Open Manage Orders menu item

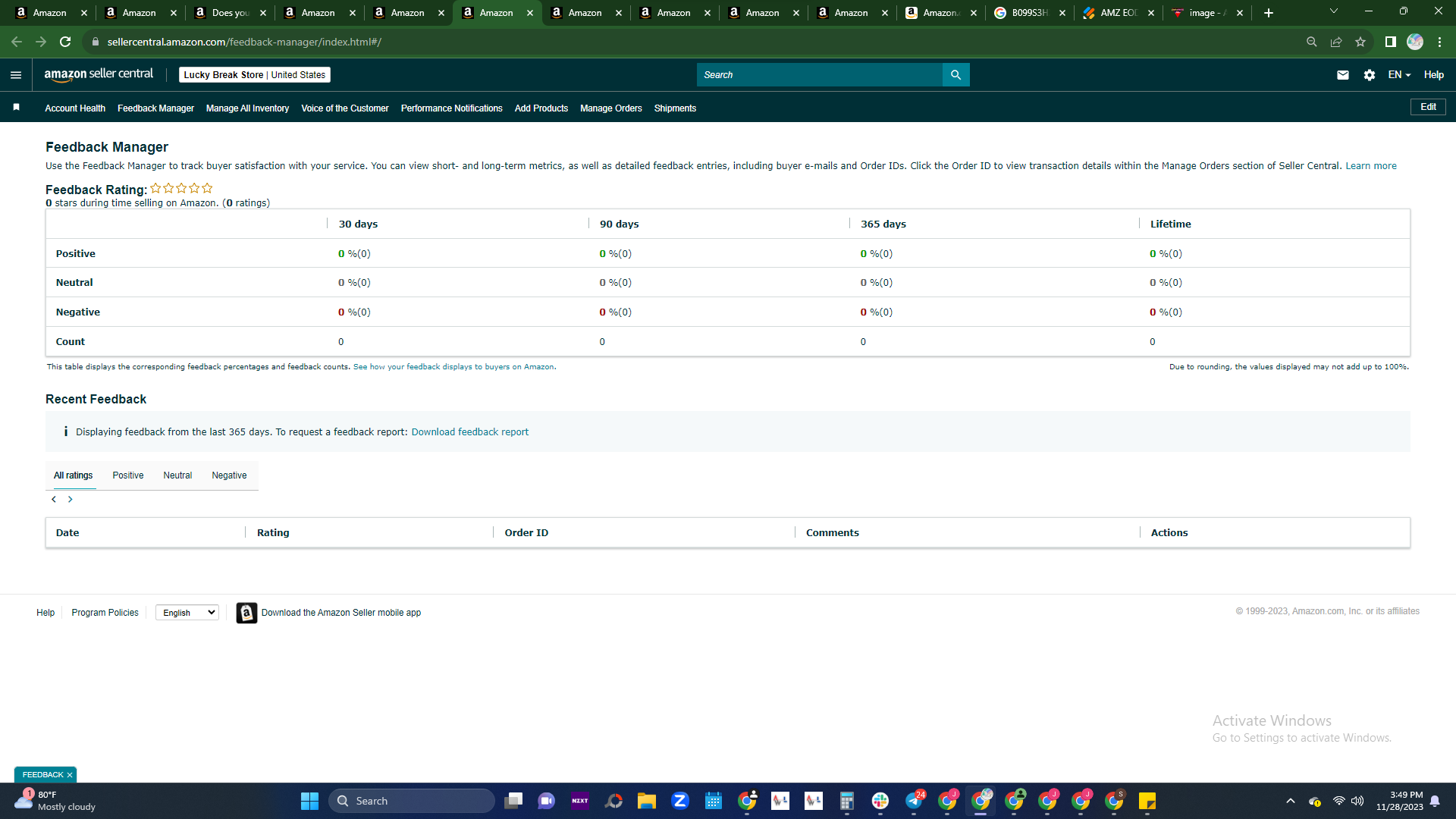click(x=611, y=108)
